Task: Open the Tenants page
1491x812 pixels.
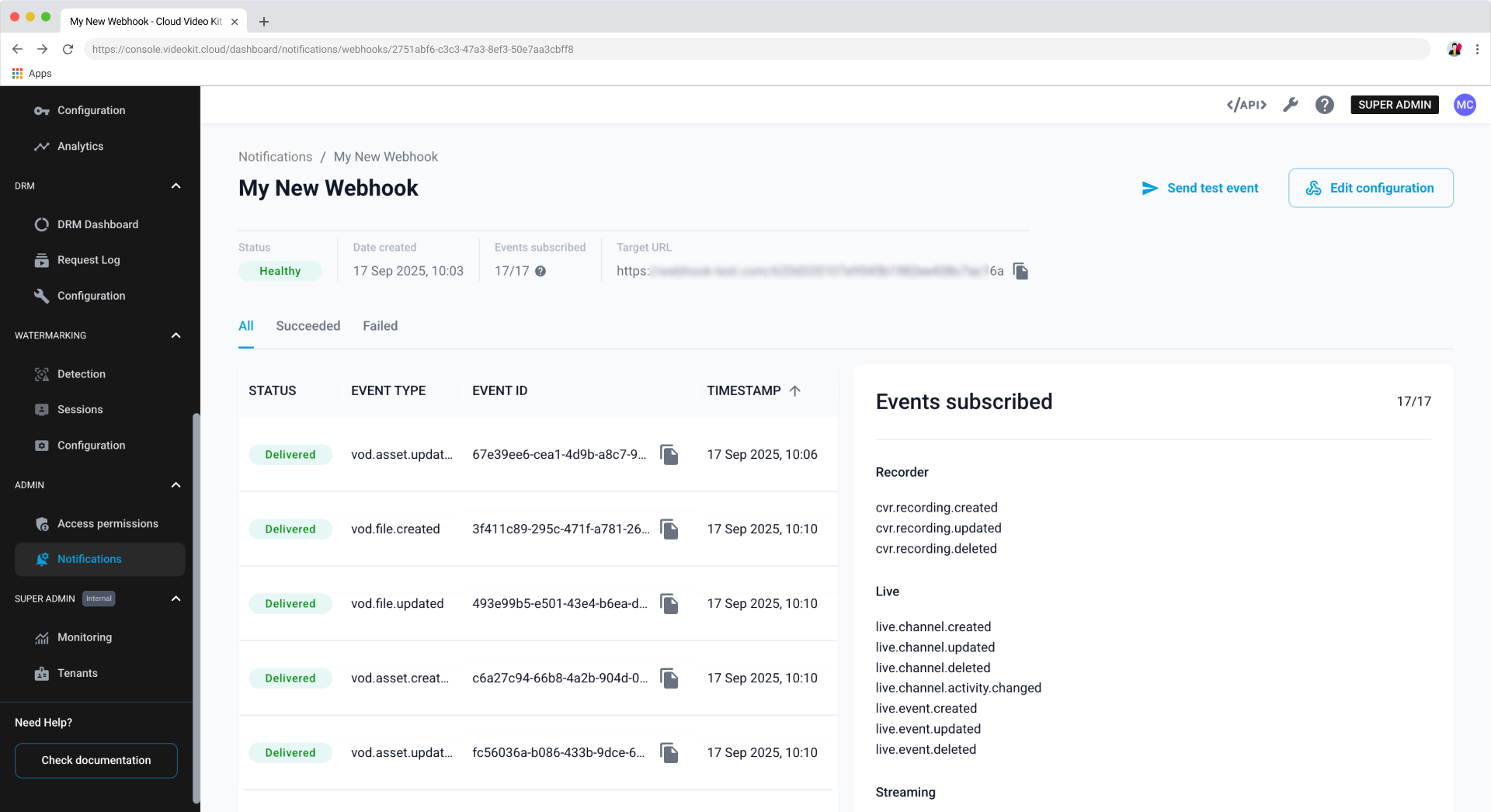Action: click(78, 673)
